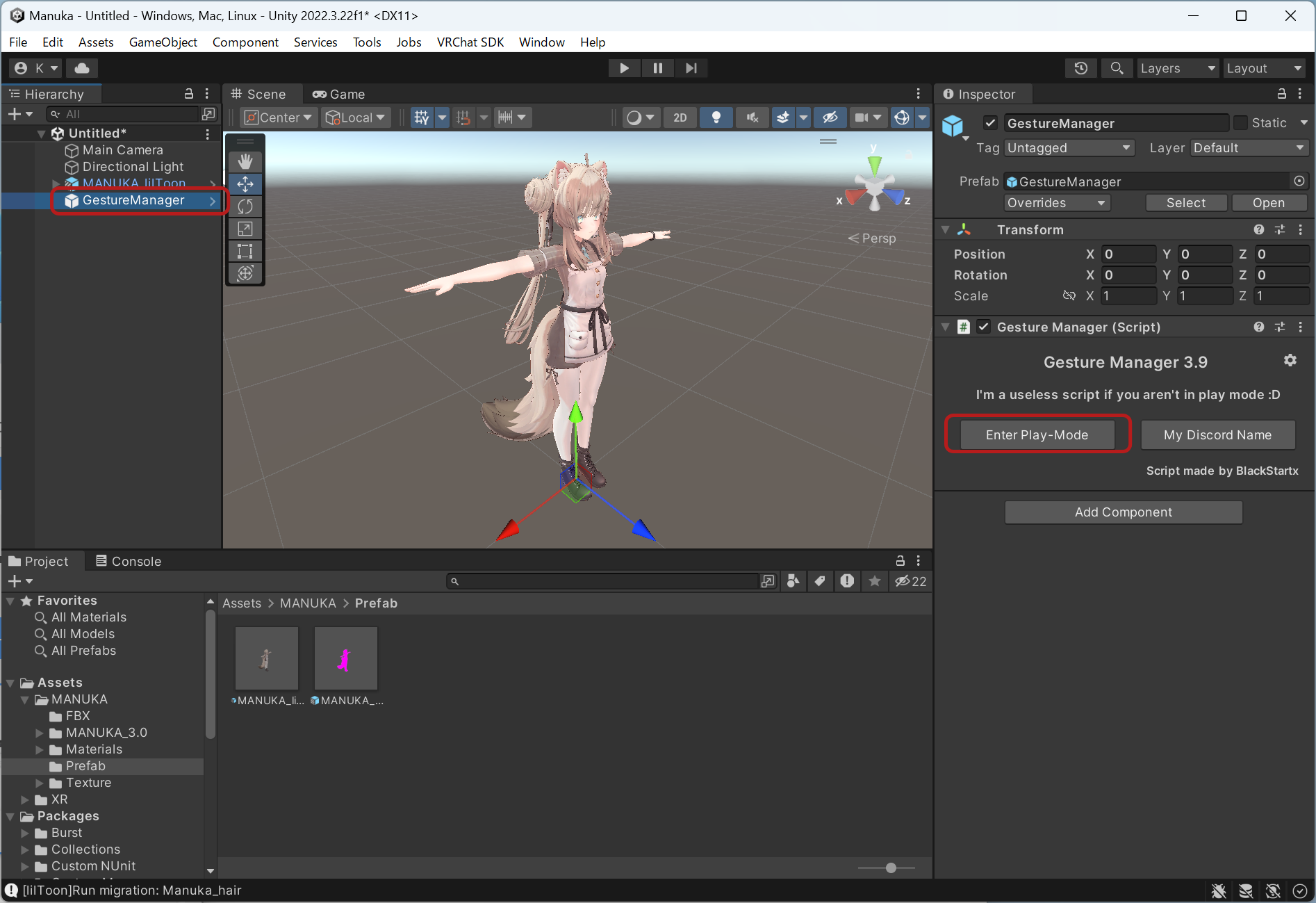
Task: Enable the Static checkbox
Action: tap(1241, 123)
